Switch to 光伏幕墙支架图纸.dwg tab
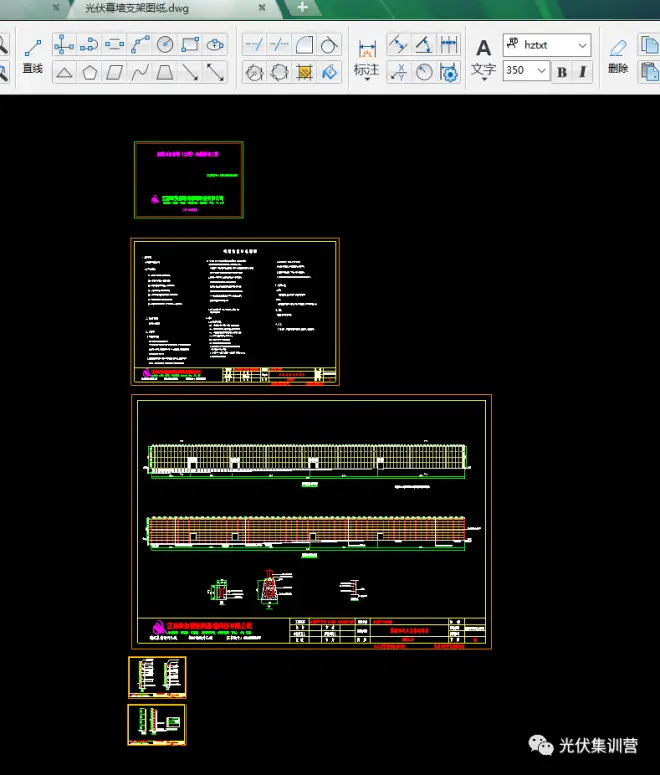The image size is (660, 775). (x=137, y=8)
